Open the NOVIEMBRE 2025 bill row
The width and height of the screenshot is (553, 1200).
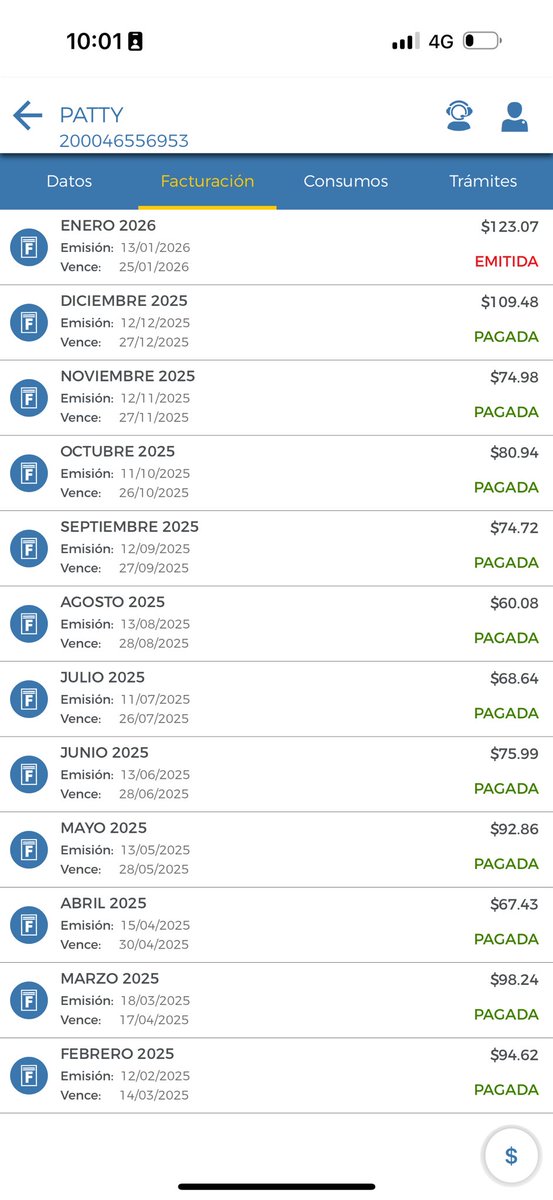[276, 398]
